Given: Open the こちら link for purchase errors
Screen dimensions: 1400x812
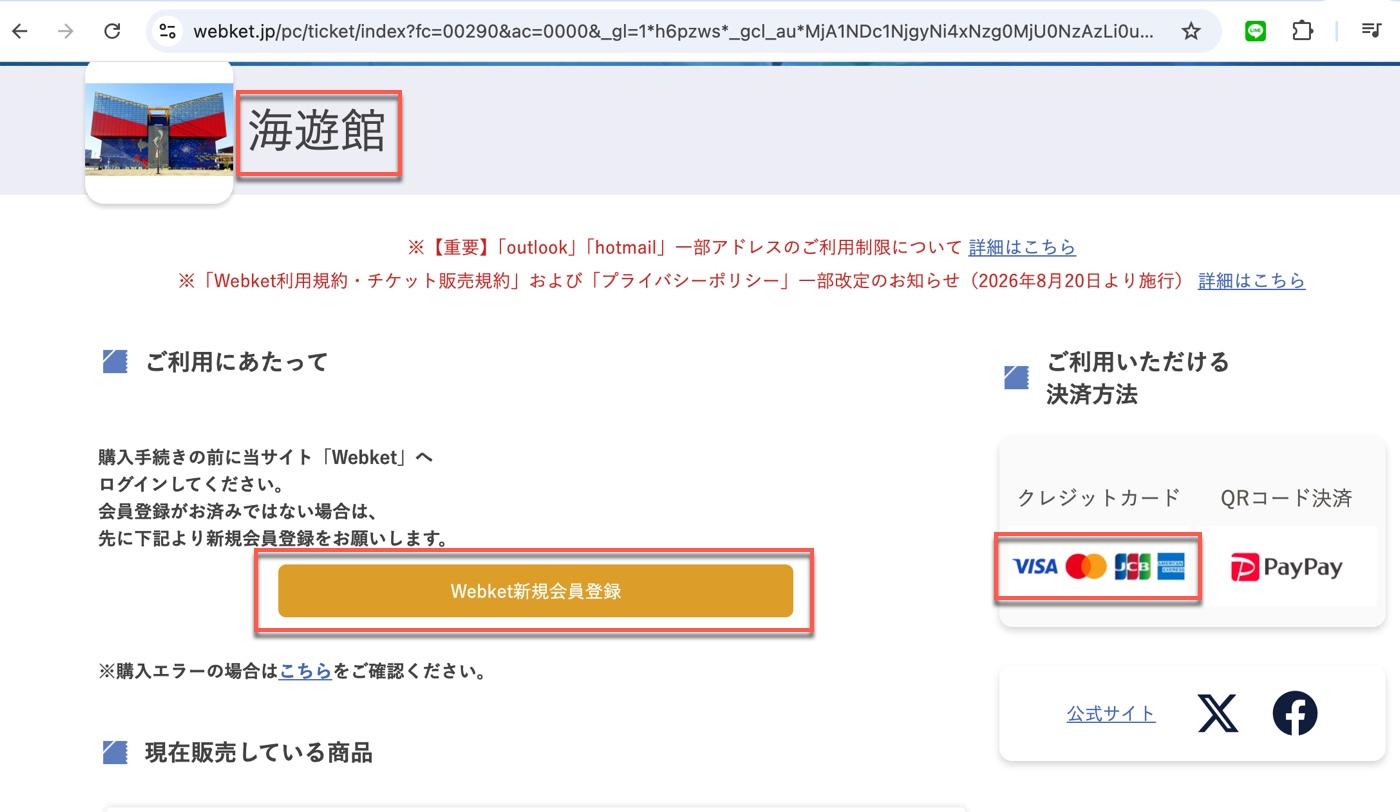Looking at the screenshot, I should click(x=305, y=671).
